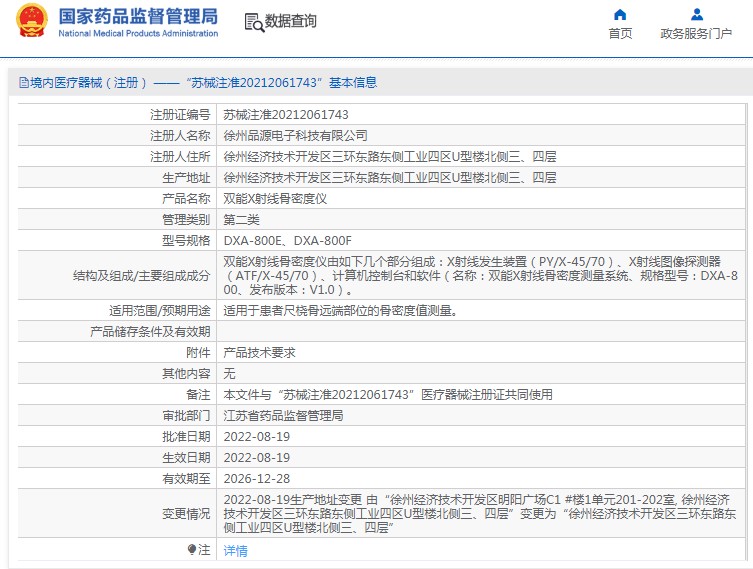Open the 数据查询 search icon
The image size is (753, 569).
(254, 23)
